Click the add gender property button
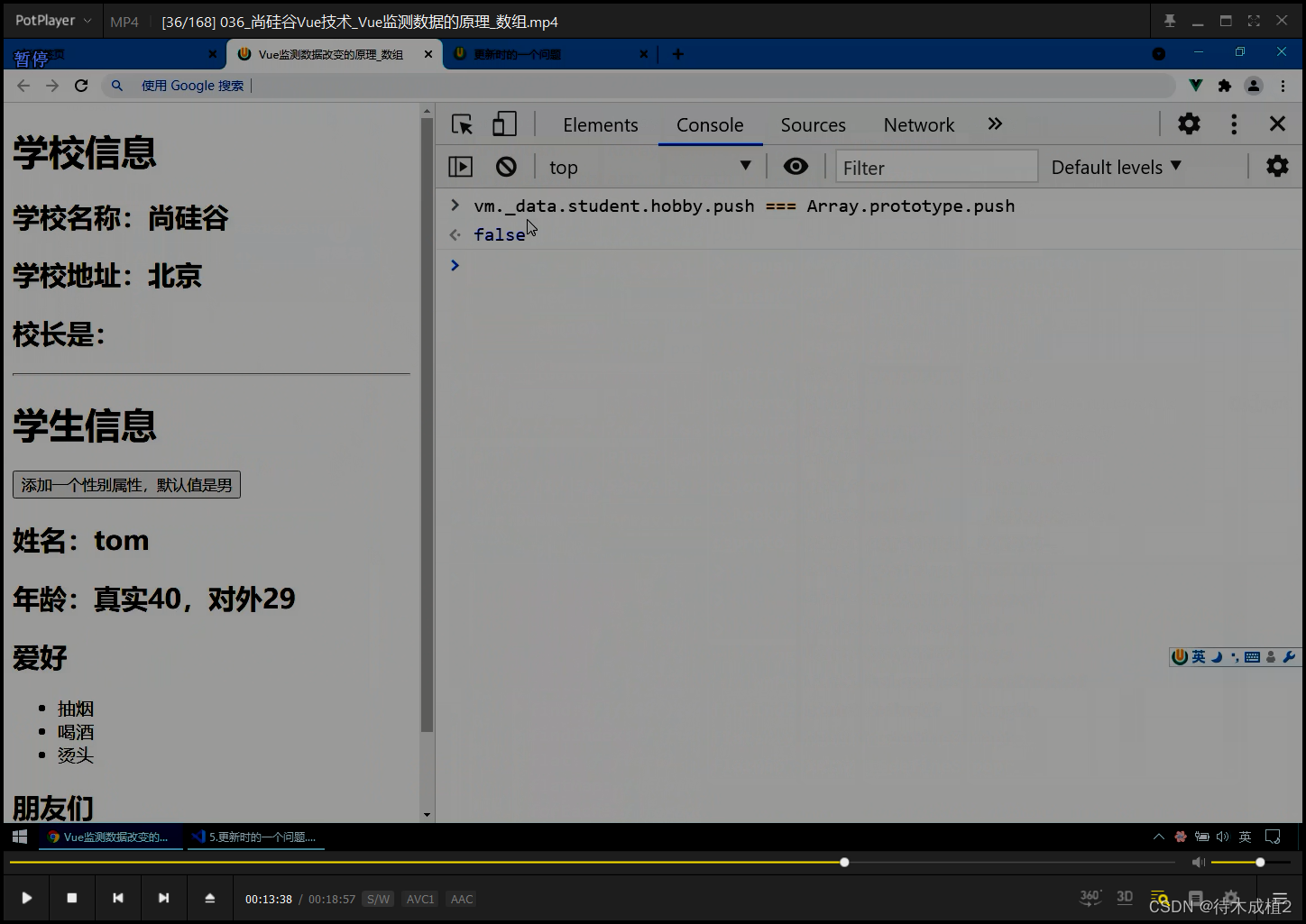 click(x=126, y=485)
